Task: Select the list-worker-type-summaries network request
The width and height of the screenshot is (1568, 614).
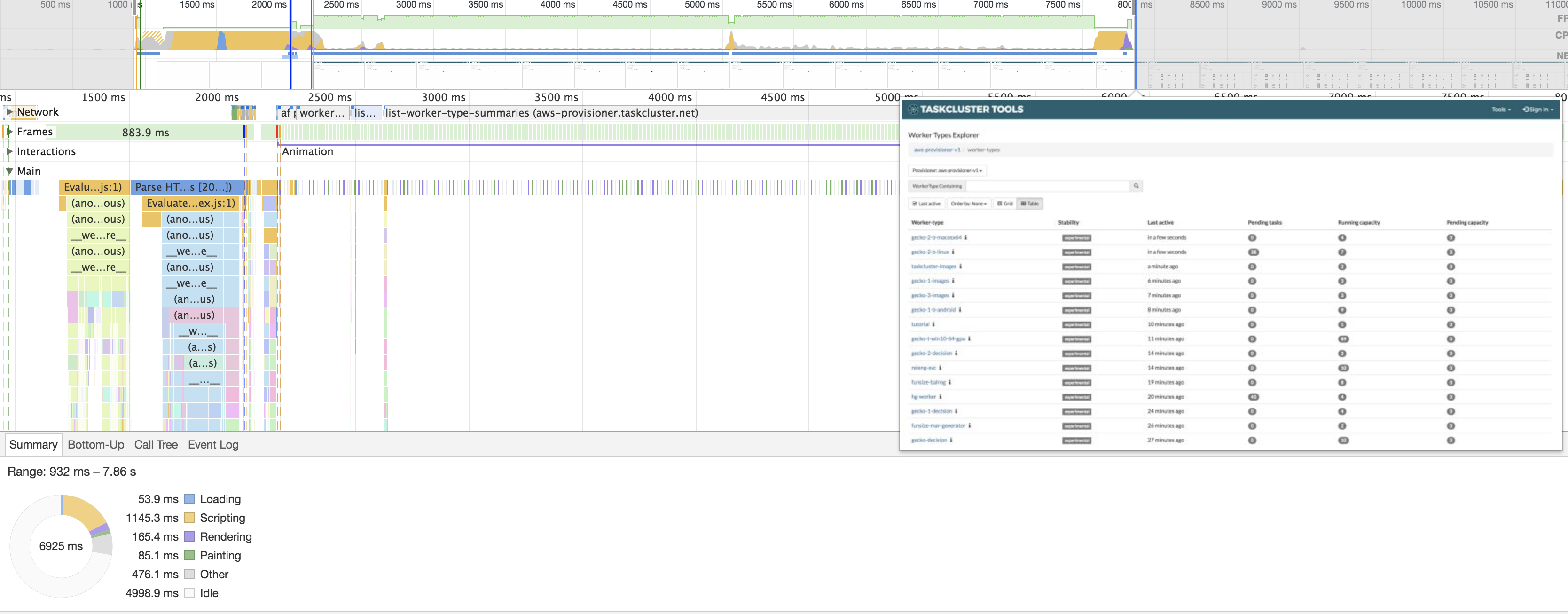Action: (641, 113)
